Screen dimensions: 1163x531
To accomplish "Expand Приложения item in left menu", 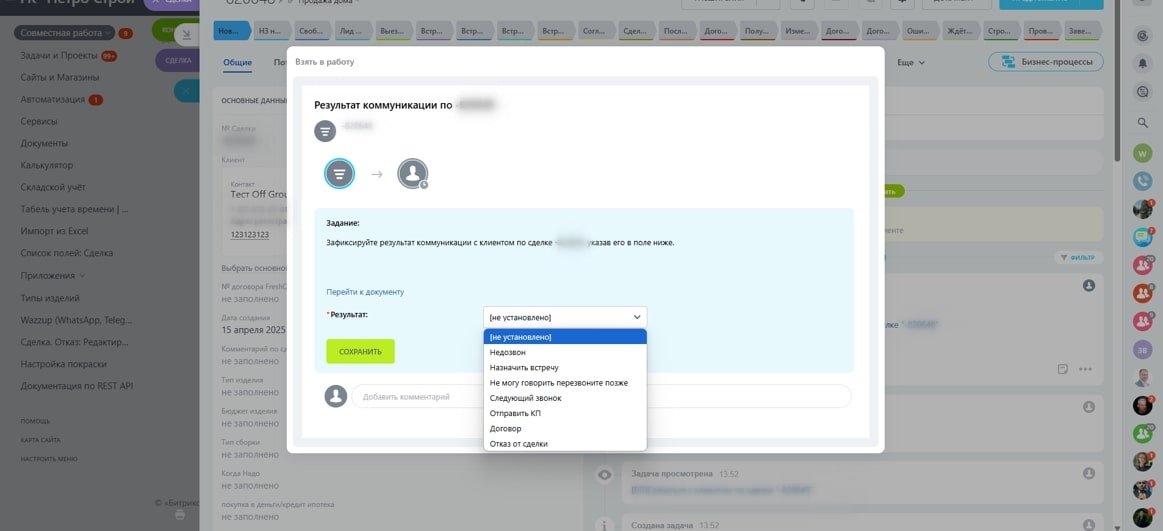I will (52, 275).
